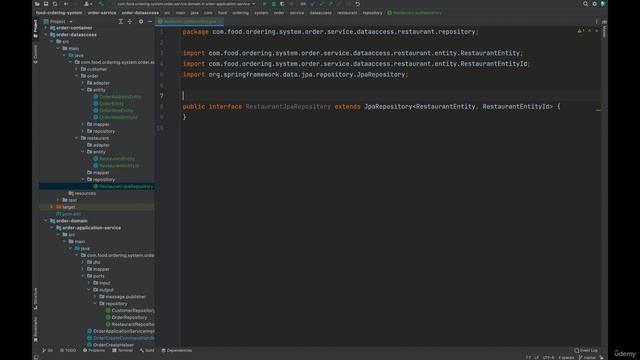This screenshot has height=360, width=640.
Task: Open the Structure tool window side tab
Action: [36, 299]
